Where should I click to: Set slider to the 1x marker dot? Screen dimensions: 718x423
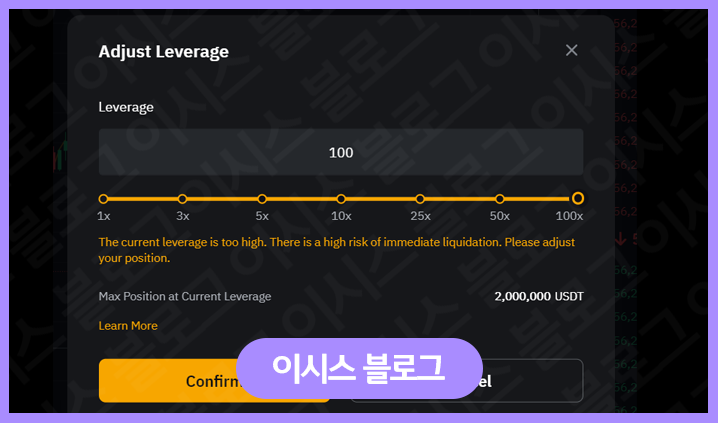pyautogui.click(x=103, y=199)
